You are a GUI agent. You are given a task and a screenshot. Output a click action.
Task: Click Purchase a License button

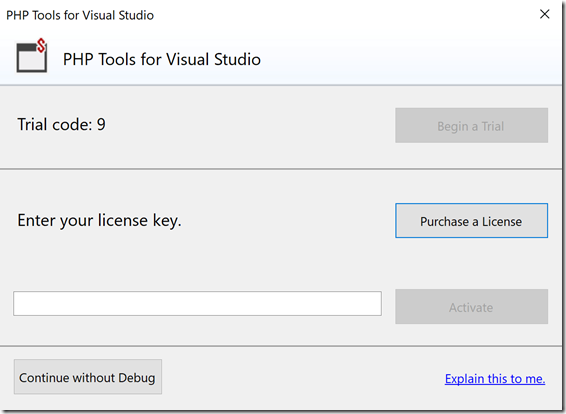tap(471, 221)
